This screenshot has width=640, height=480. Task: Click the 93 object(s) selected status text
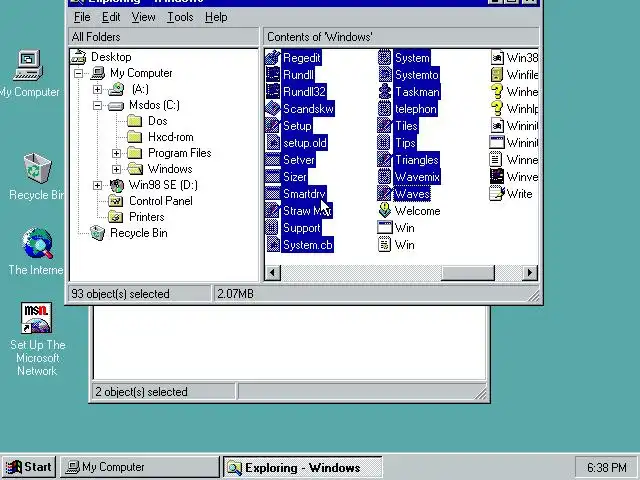pos(120,294)
